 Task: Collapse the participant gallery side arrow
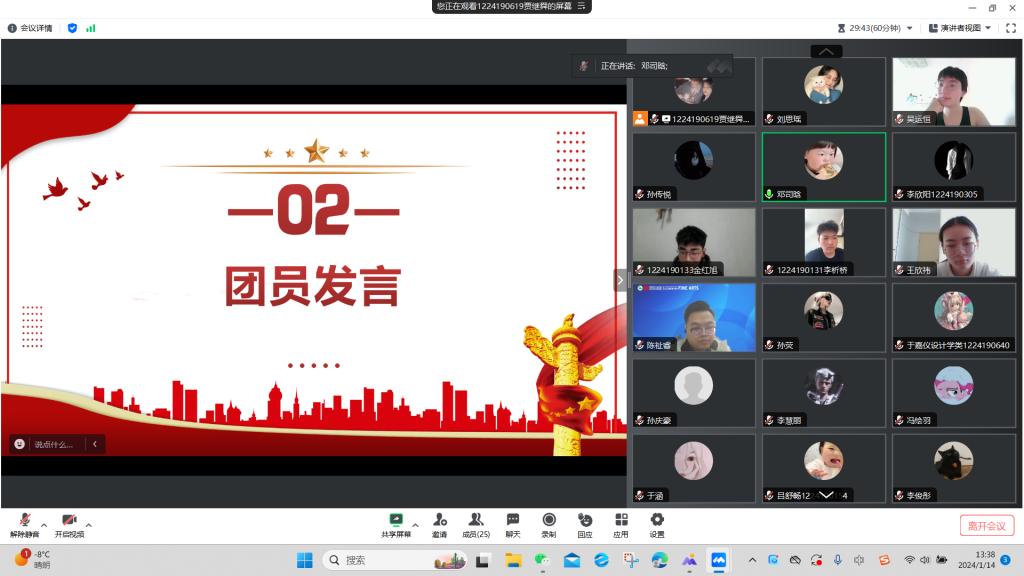point(620,280)
